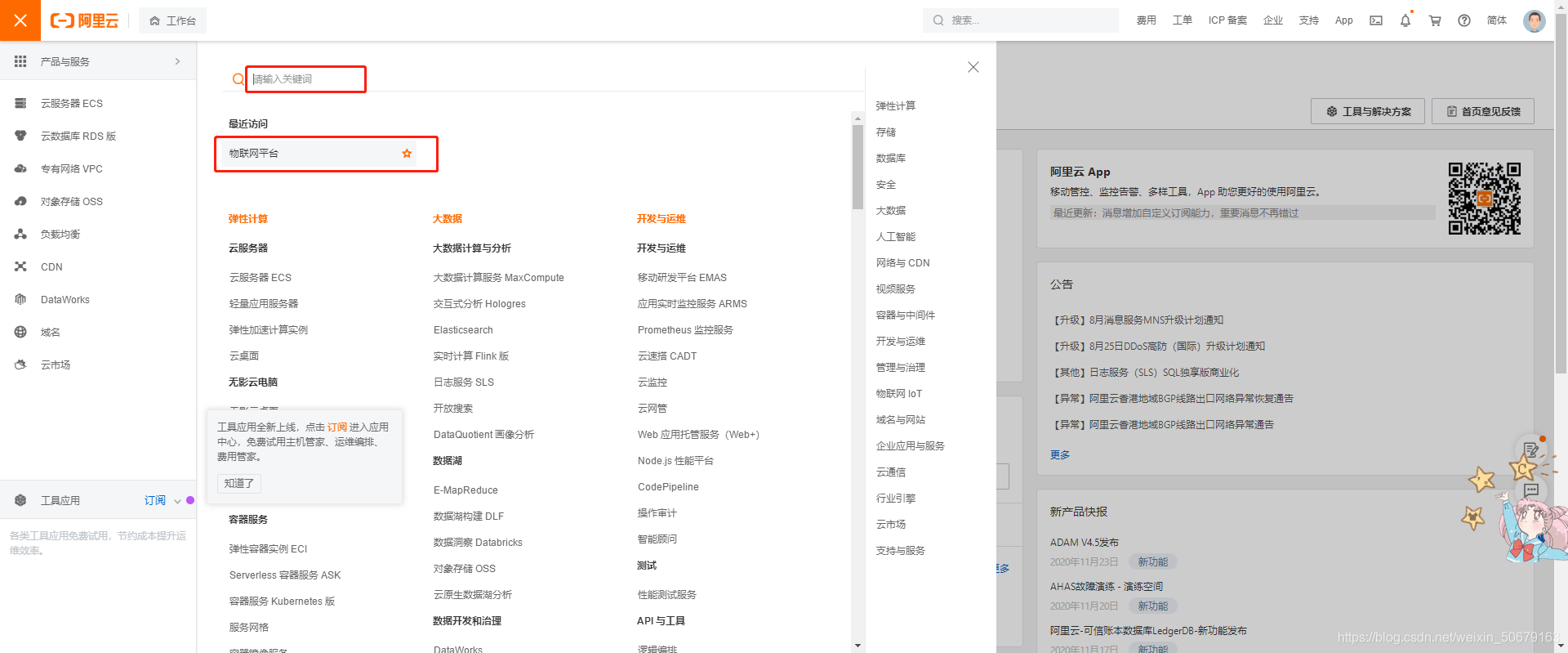The width and height of the screenshot is (1568, 653).
Task: Expand the 工具应用 dropdown chevron
Action: pyautogui.click(x=177, y=501)
